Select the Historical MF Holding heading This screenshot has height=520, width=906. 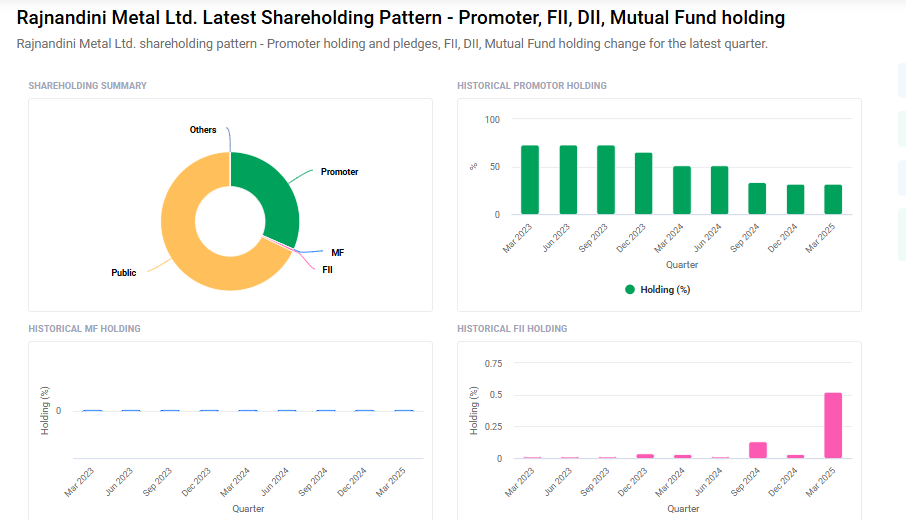coord(84,329)
